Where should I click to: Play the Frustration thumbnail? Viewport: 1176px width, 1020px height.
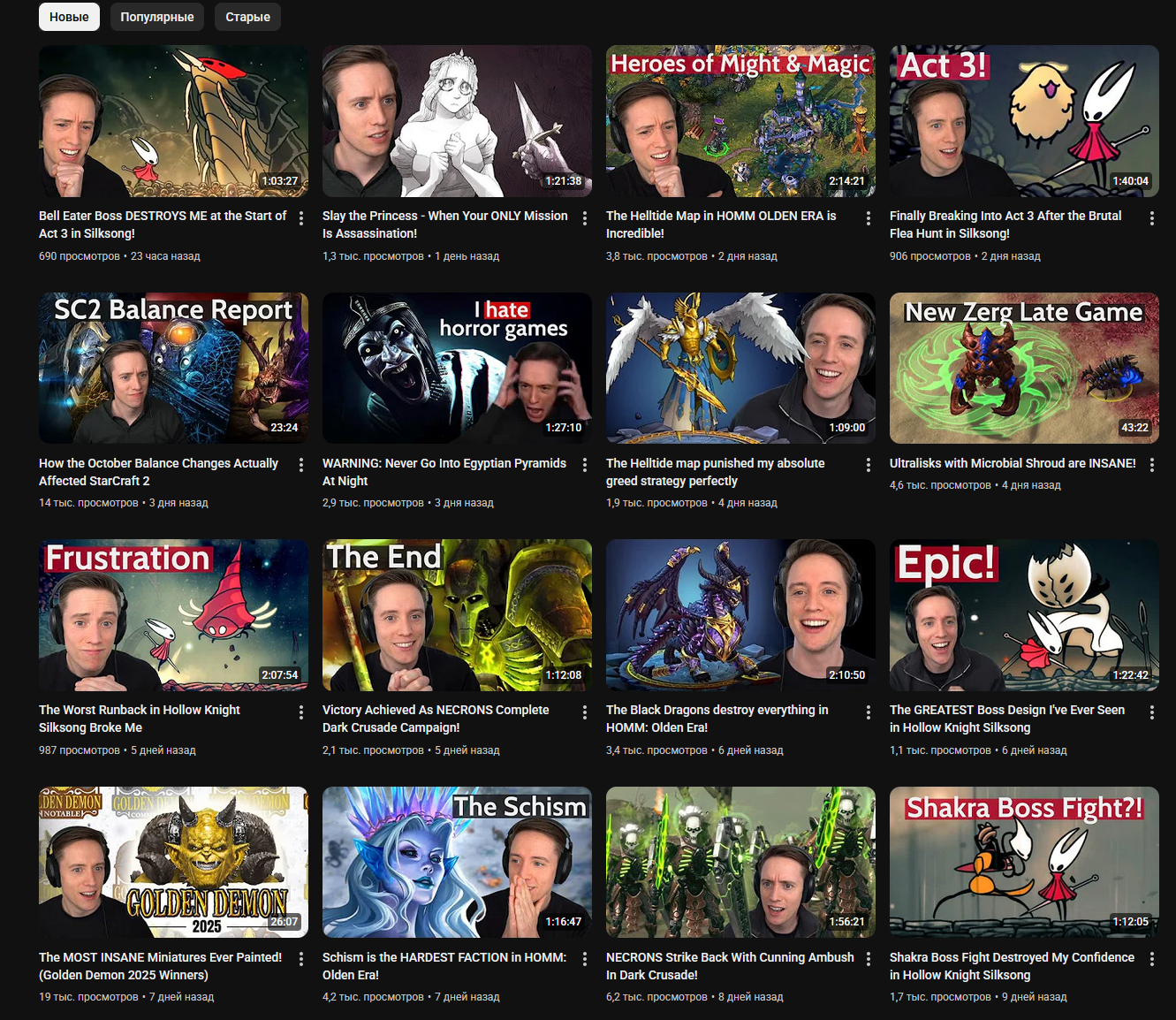pos(173,615)
